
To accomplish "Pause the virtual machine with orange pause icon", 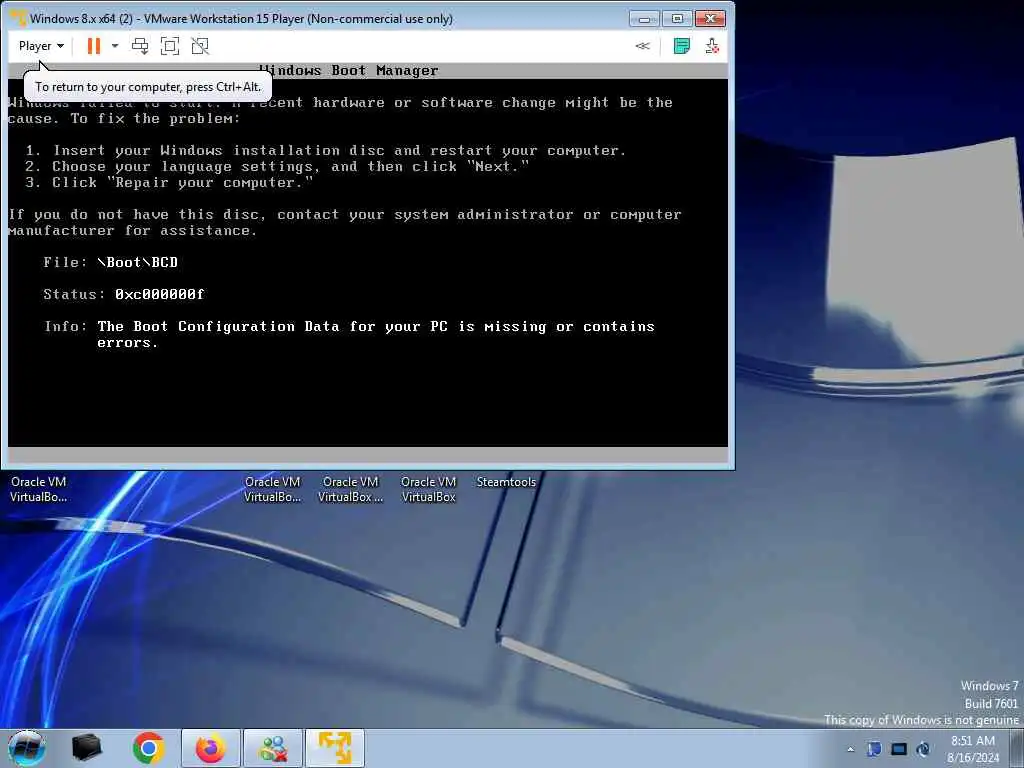I will (94, 46).
